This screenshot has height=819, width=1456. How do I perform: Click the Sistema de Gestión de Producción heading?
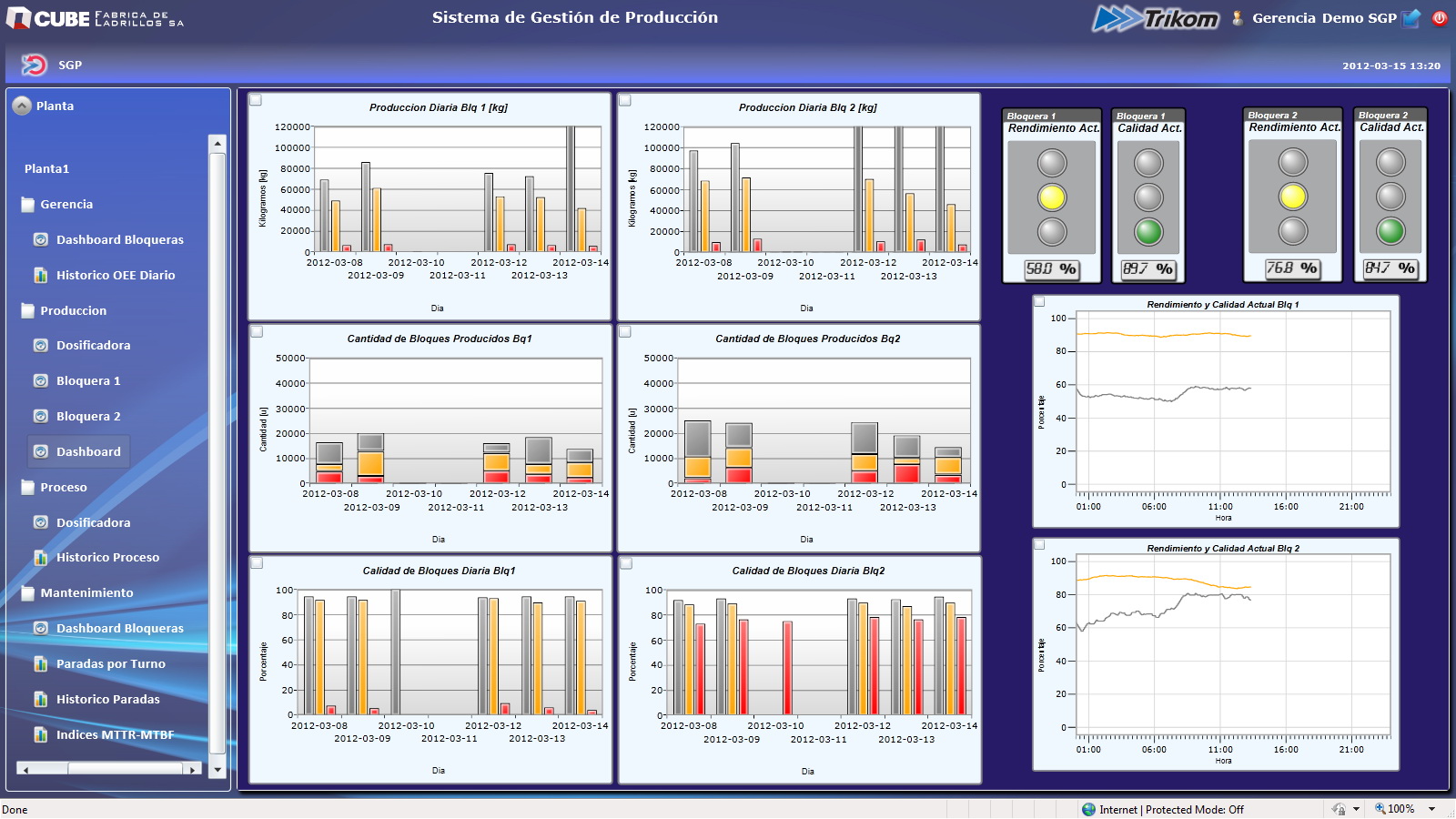575,17
